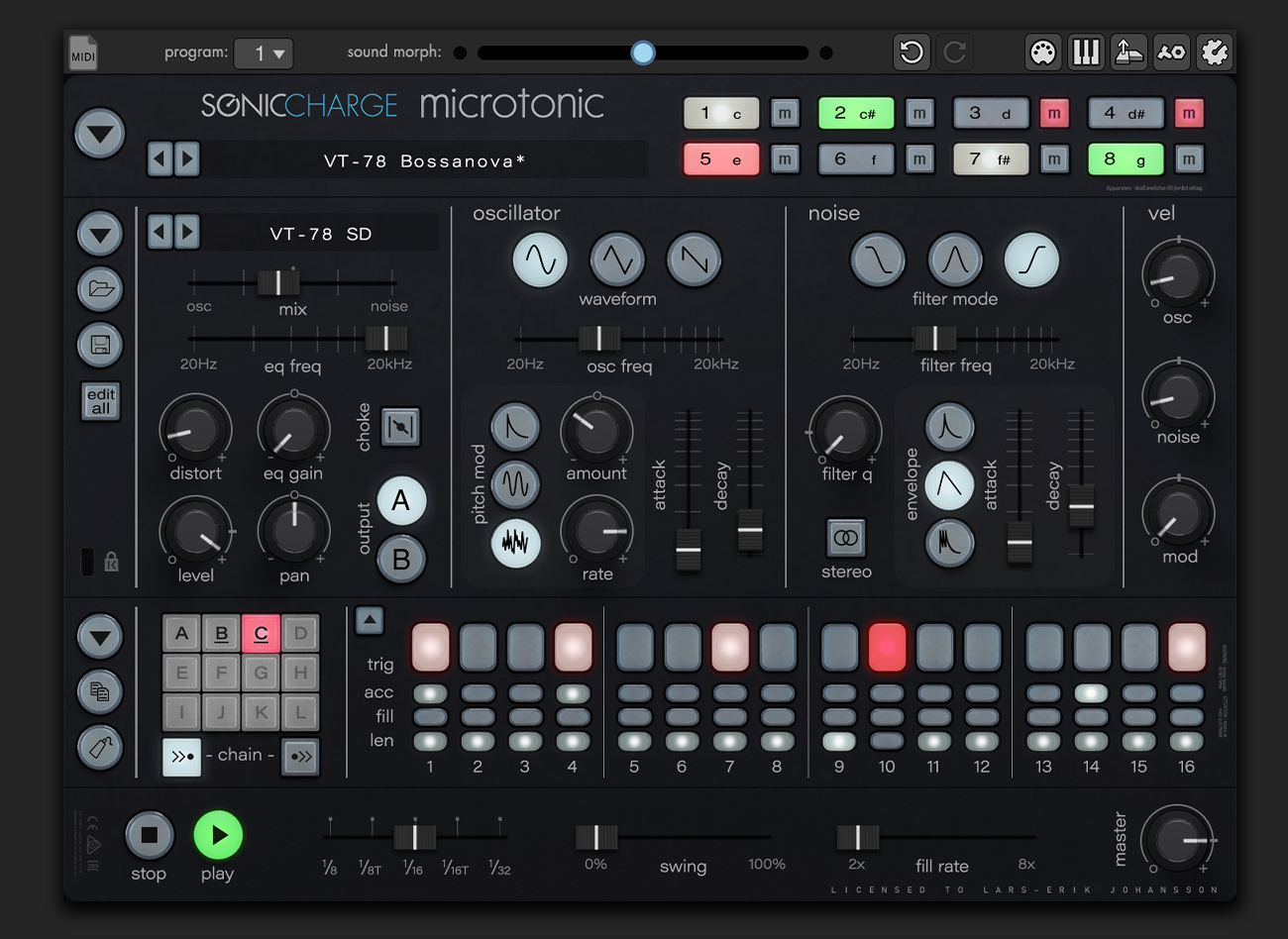Select noise pitch mod mode
Screen dimensions: 1288x939
click(x=515, y=542)
